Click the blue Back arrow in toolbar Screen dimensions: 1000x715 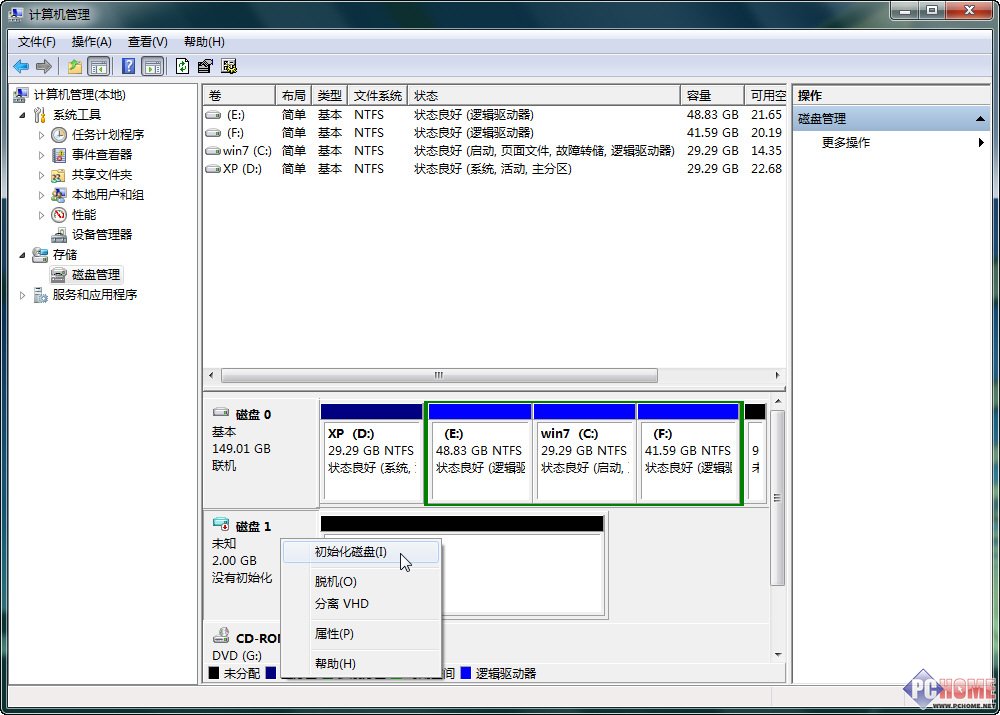tap(21, 66)
